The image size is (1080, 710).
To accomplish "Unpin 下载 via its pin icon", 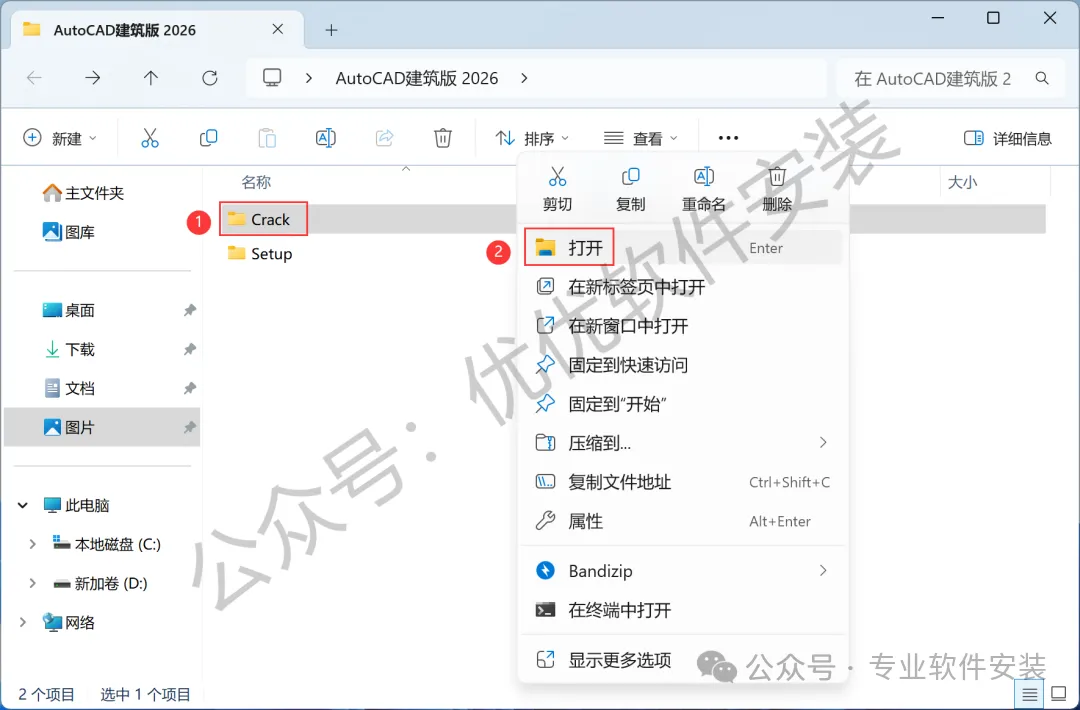I will 189,350.
